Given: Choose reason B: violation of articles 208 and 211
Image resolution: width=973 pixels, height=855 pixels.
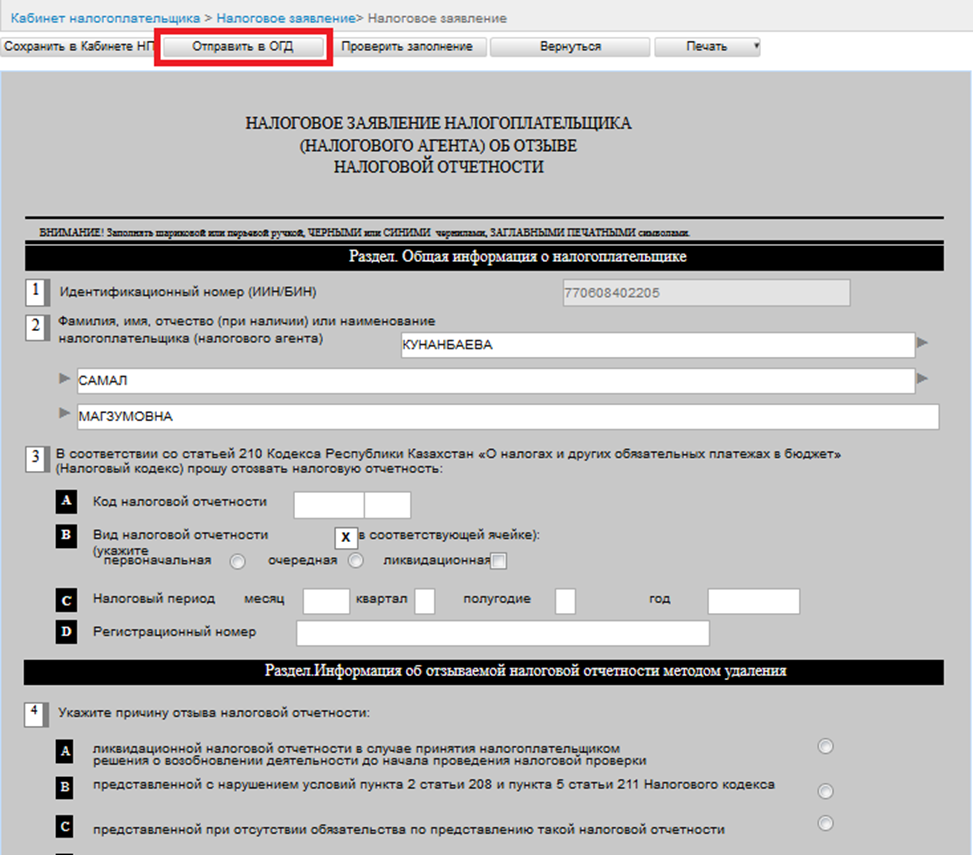Looking at the screenshot, I should point(825,791).
